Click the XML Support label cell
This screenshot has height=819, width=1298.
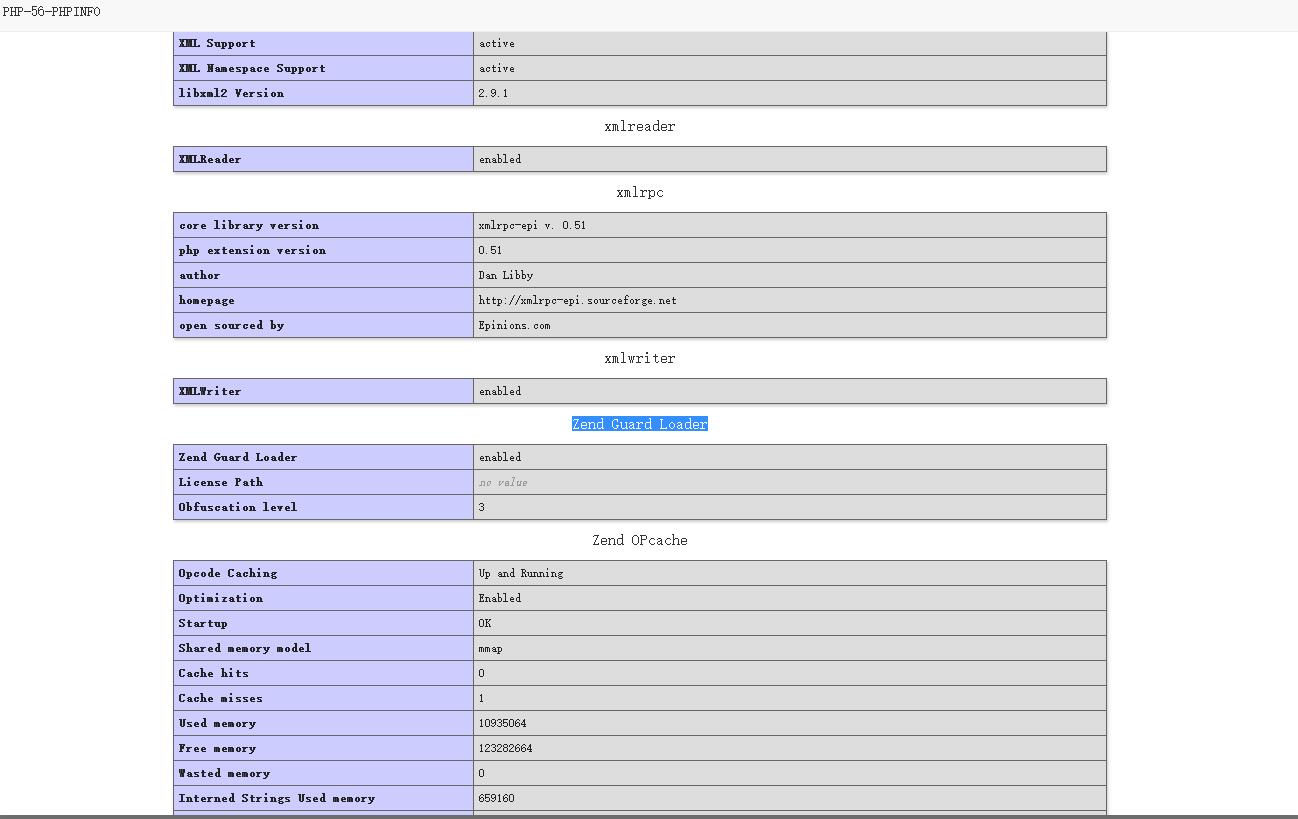point(323,43)
